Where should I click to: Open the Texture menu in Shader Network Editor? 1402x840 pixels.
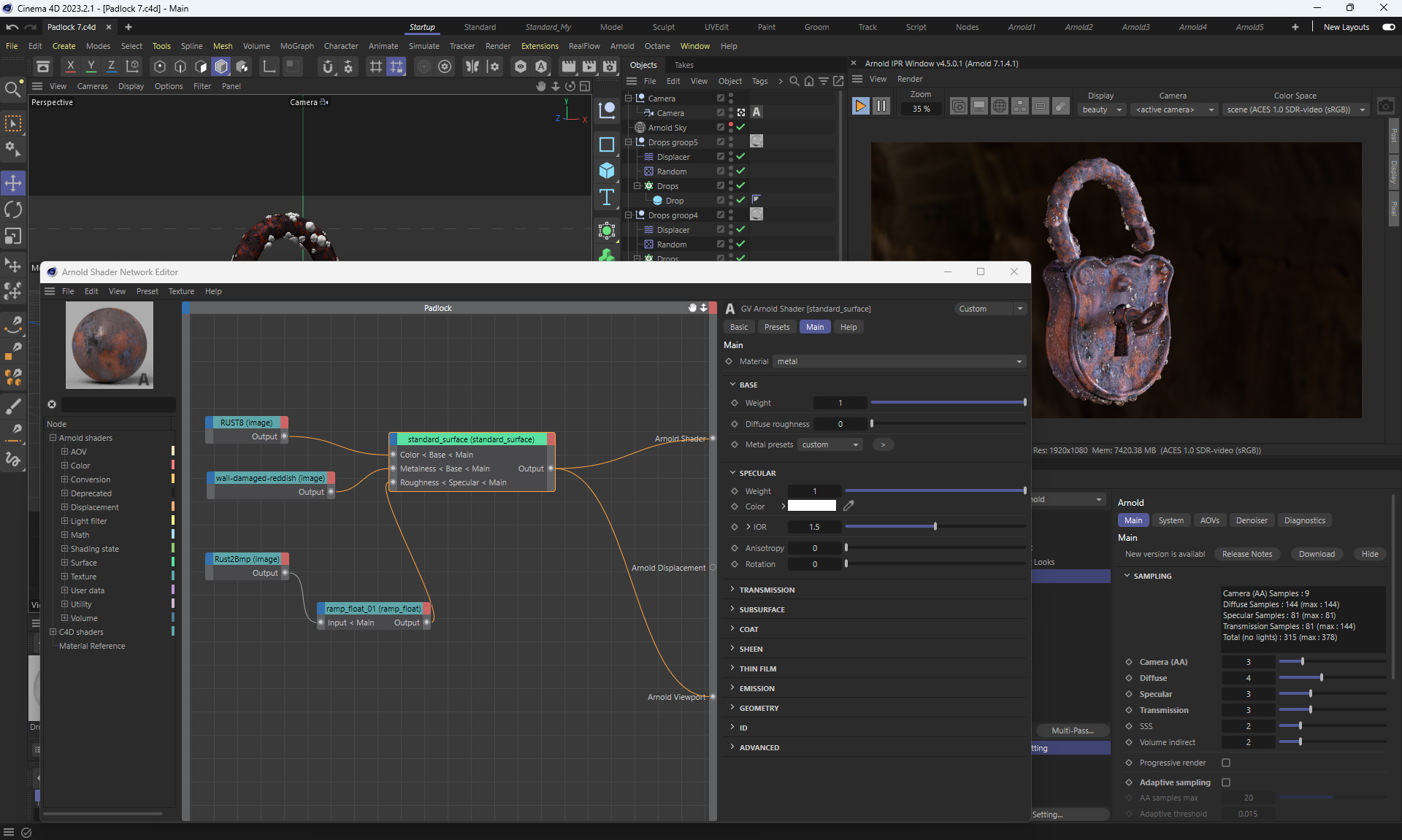tap(181, 291)
